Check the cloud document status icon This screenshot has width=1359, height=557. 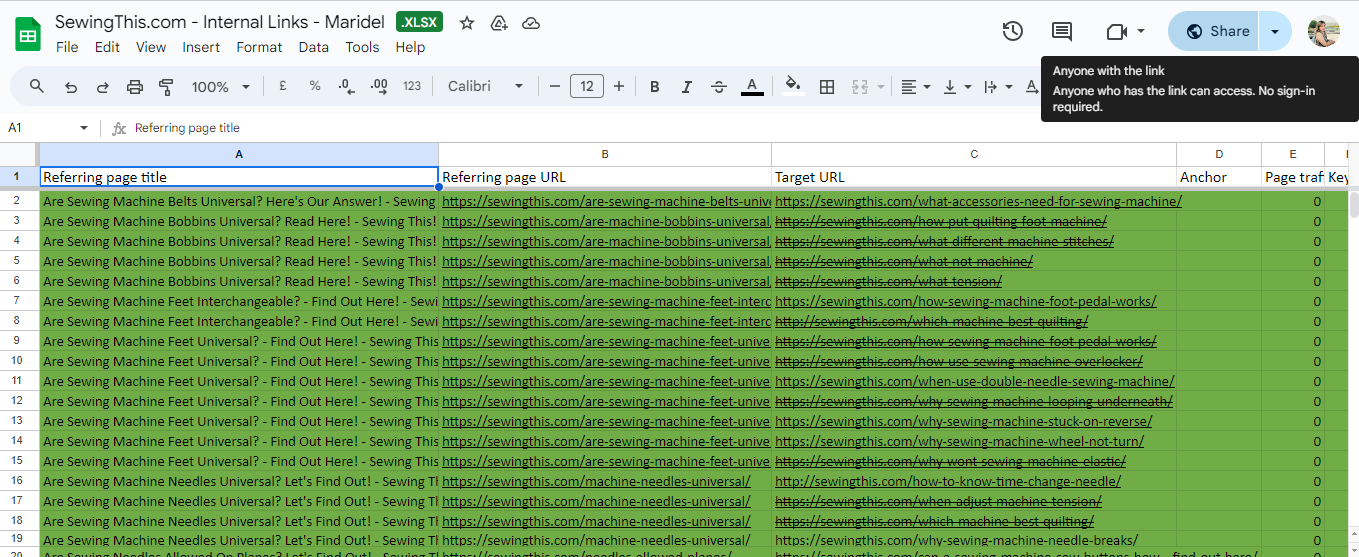pyautogui.click(x=531, y=23)
